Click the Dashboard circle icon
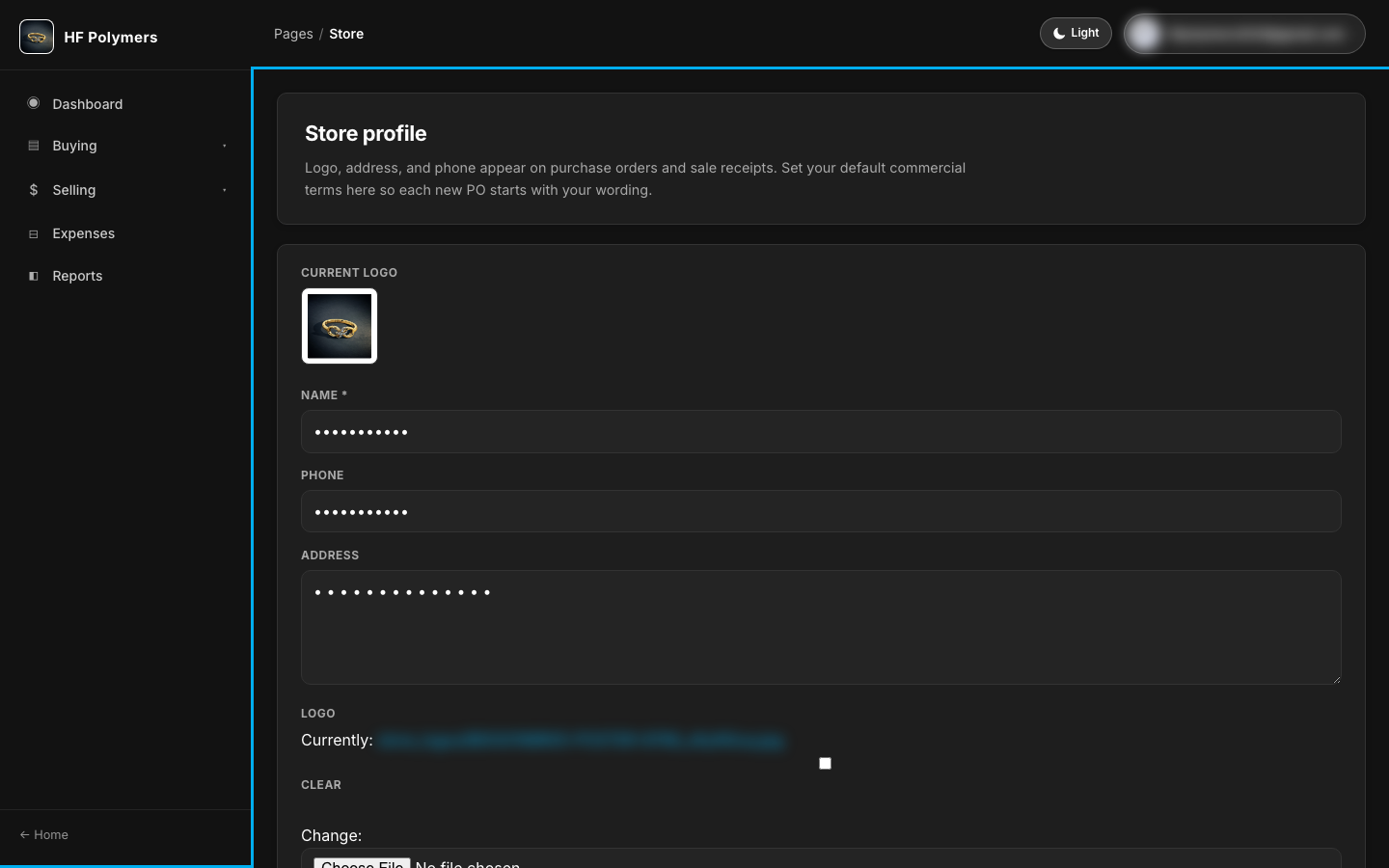1389x868 pixels. click(x=34, y=103)
